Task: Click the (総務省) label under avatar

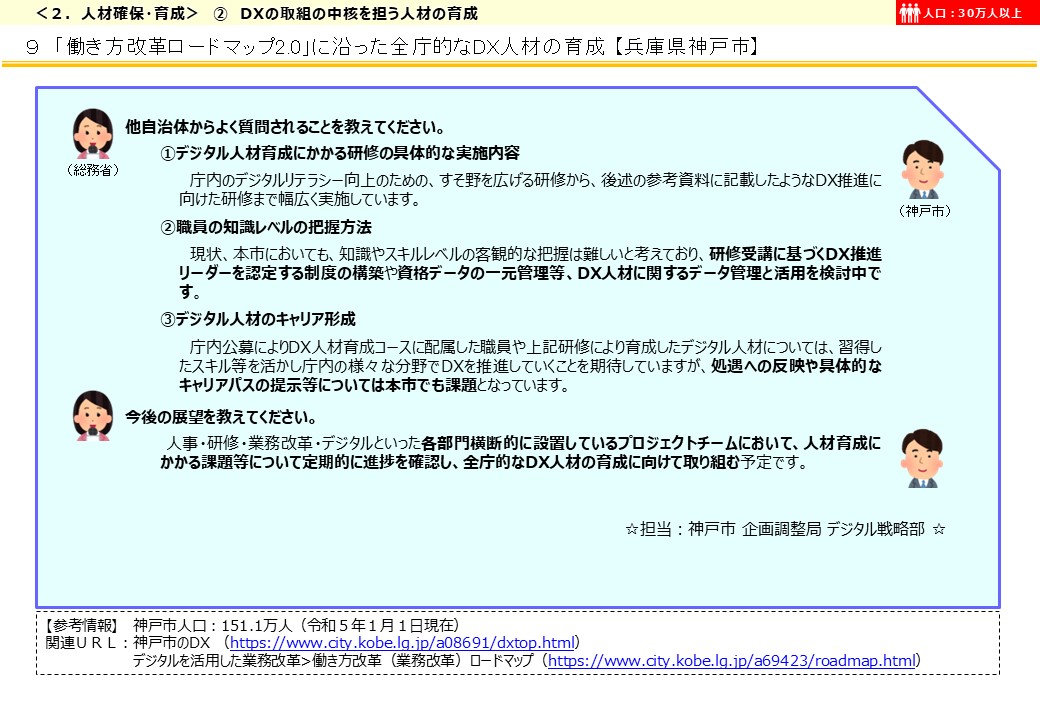Action: tap(93, 170)
